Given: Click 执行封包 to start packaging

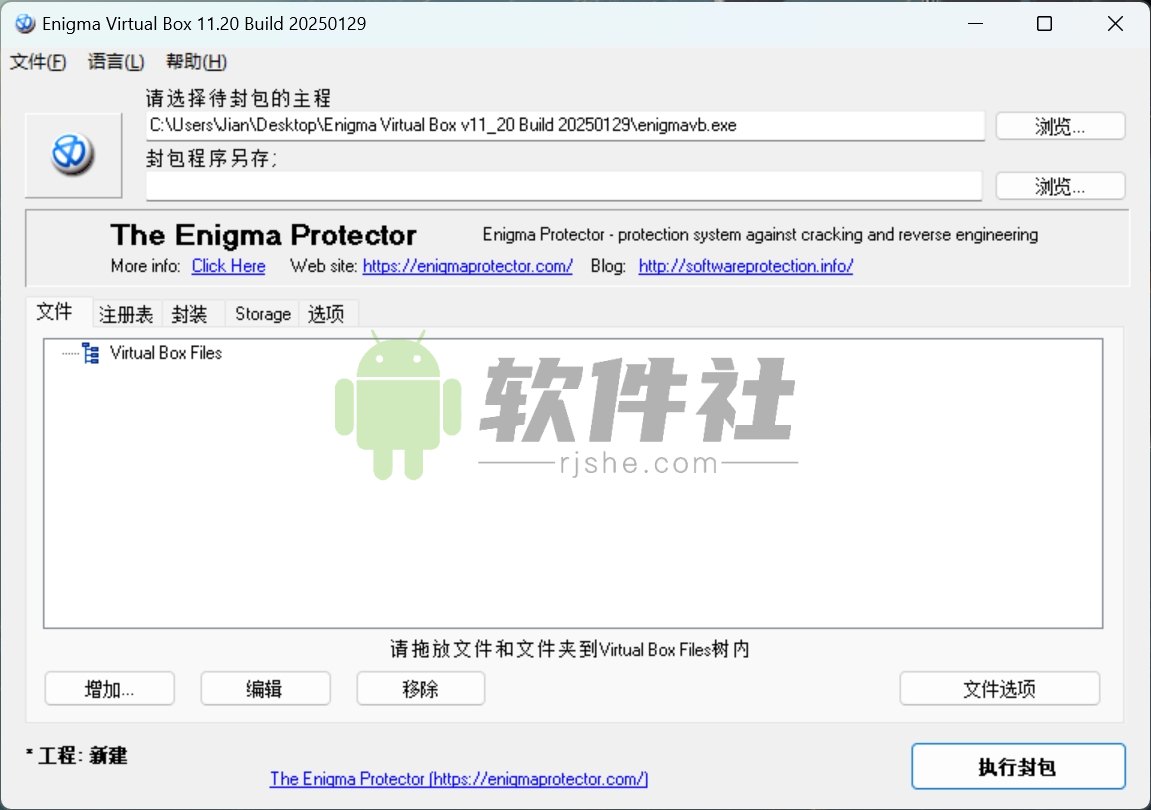Looking at the screenshot, I should tap(1018, 766).
